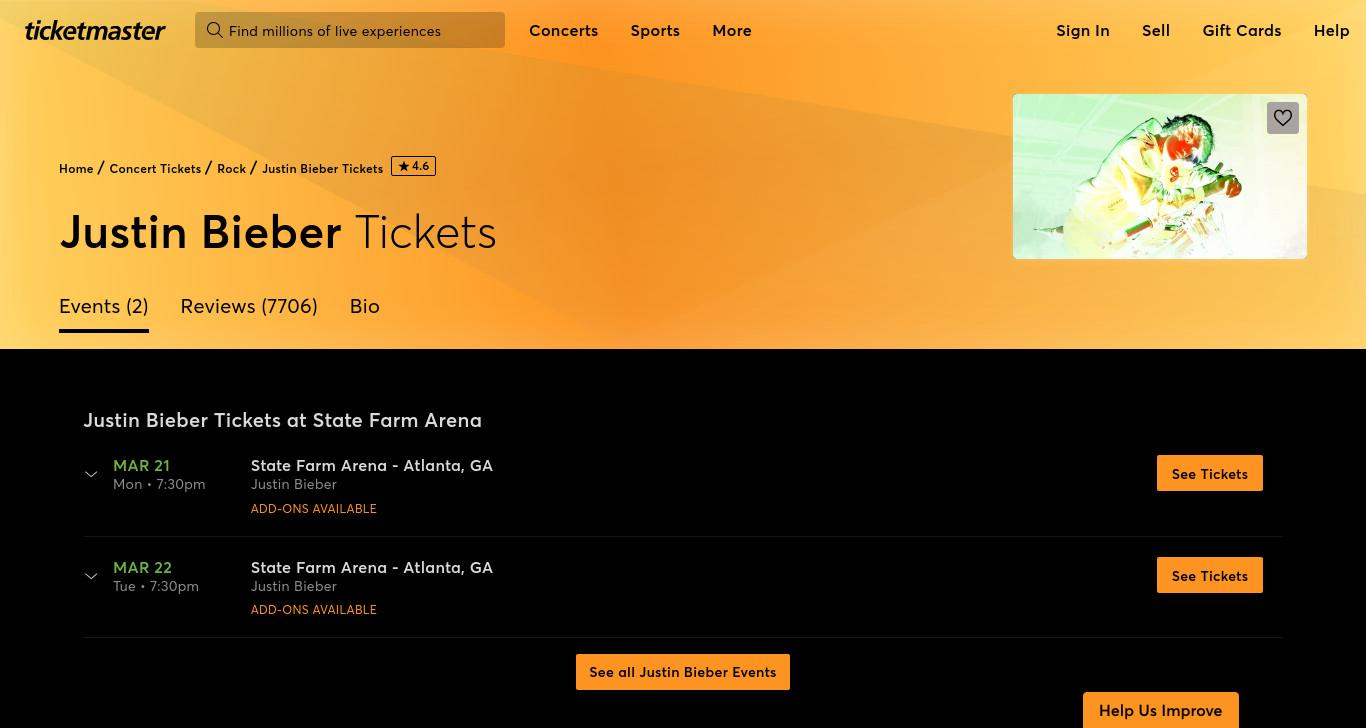Screen dimensions: 1366x728
Task: Select the Events (2) tab
Action: [x=104, y=306]
